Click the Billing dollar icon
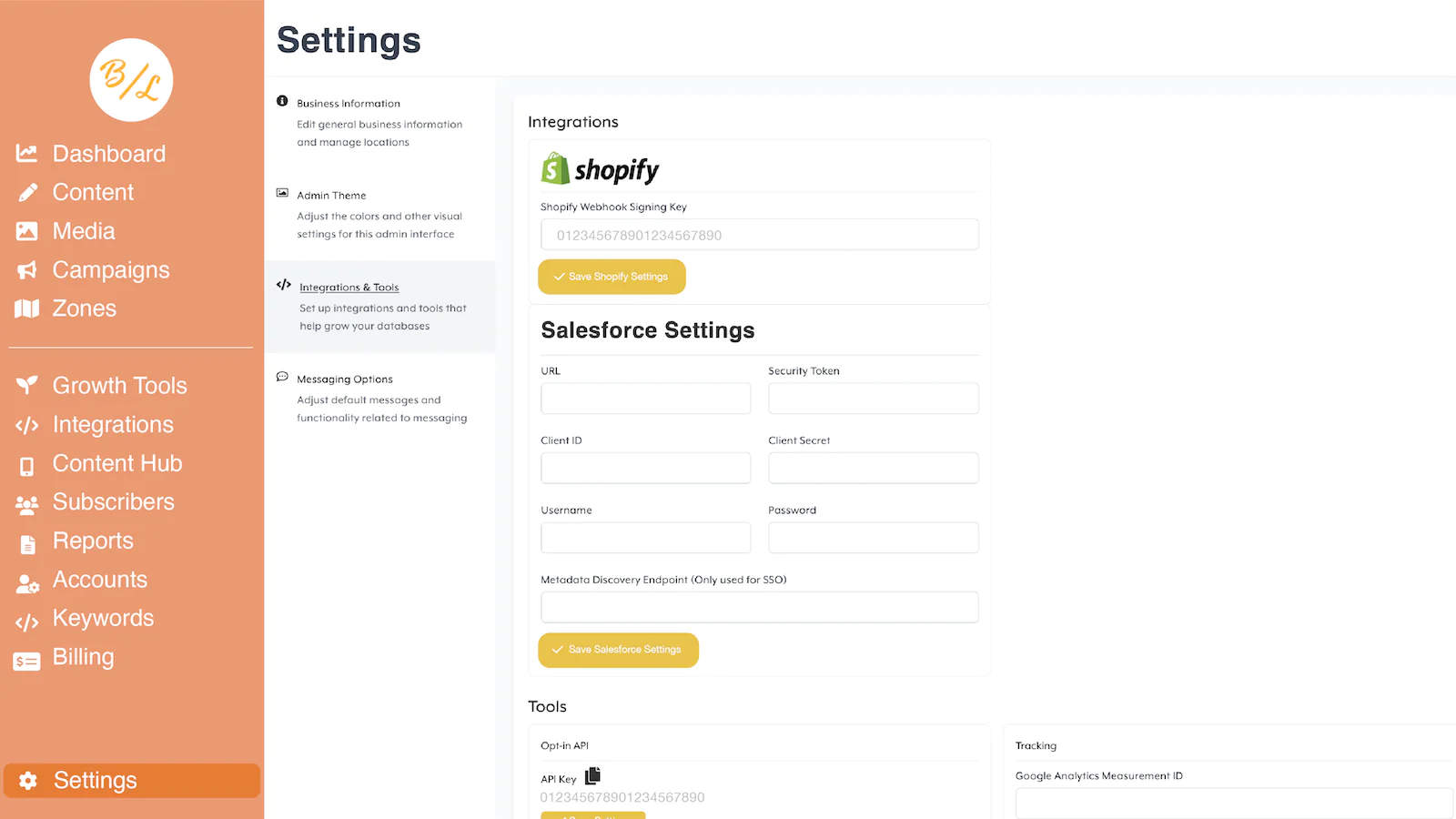The image size is (1456, 819). 27,662
